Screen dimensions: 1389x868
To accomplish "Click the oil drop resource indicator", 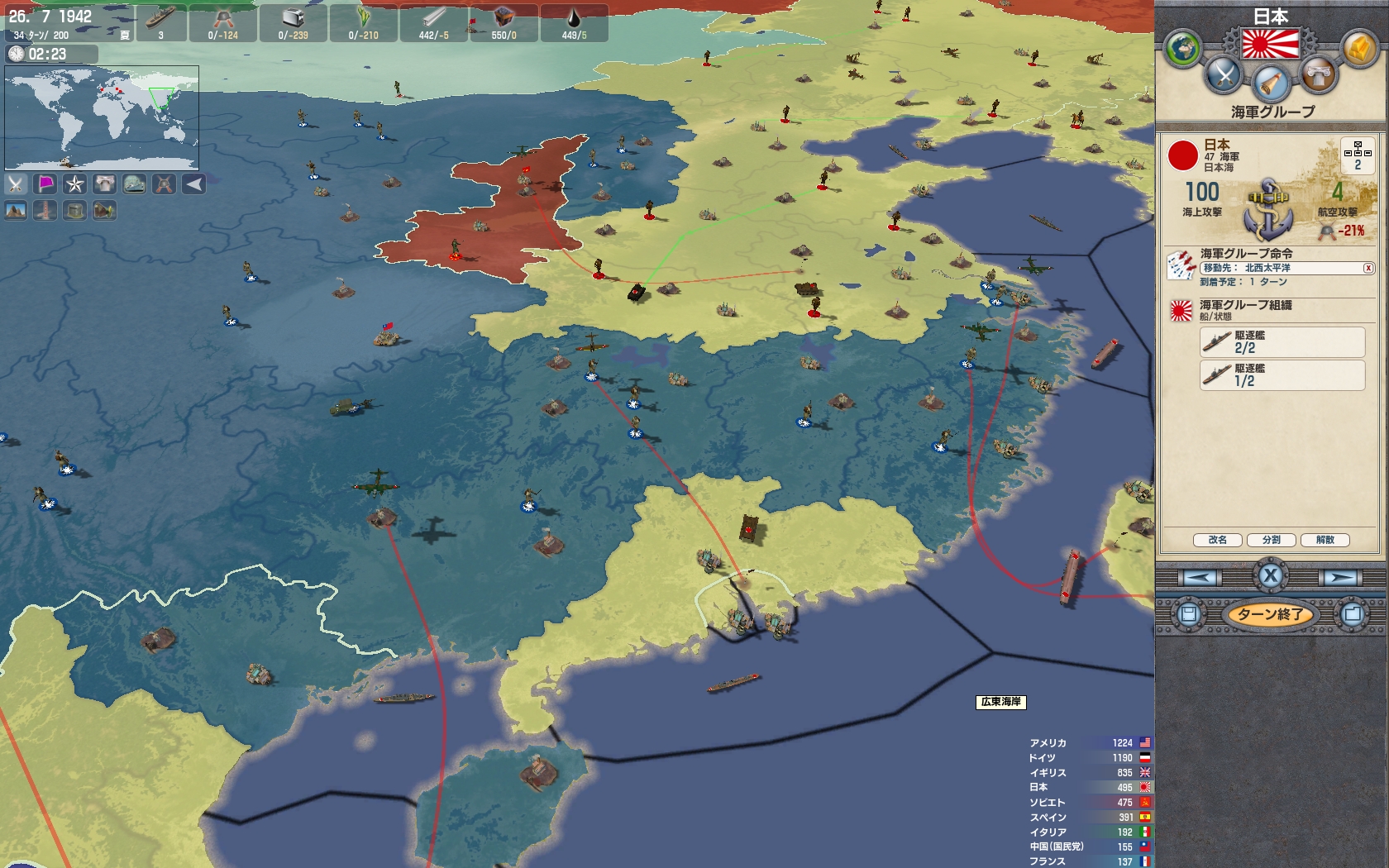I will pyautogui.click(x=575, y=23).
